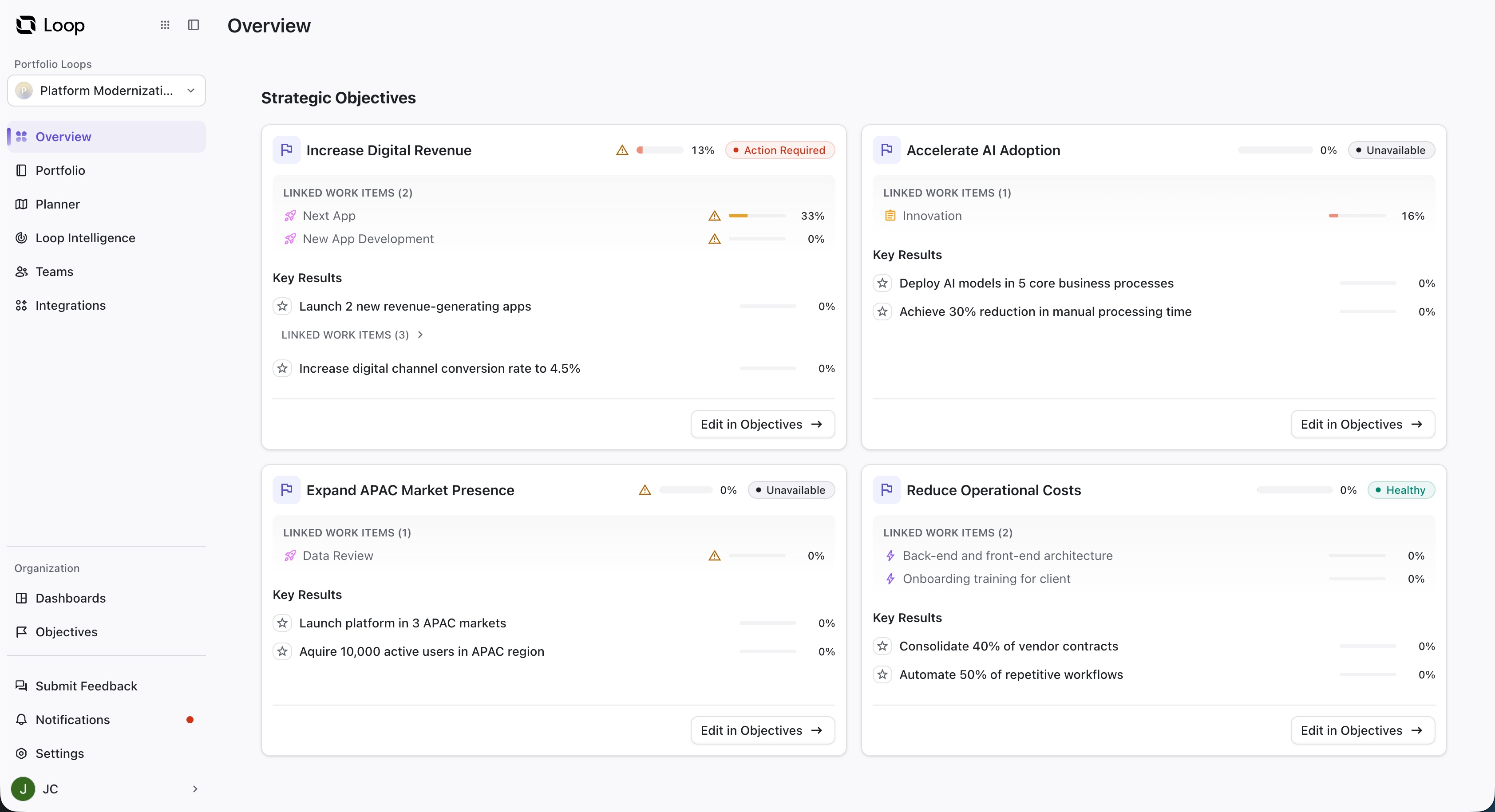Screen dimensions: 1495x812
Task: Click the red notification indicator dot
Action: pos(190,720)
